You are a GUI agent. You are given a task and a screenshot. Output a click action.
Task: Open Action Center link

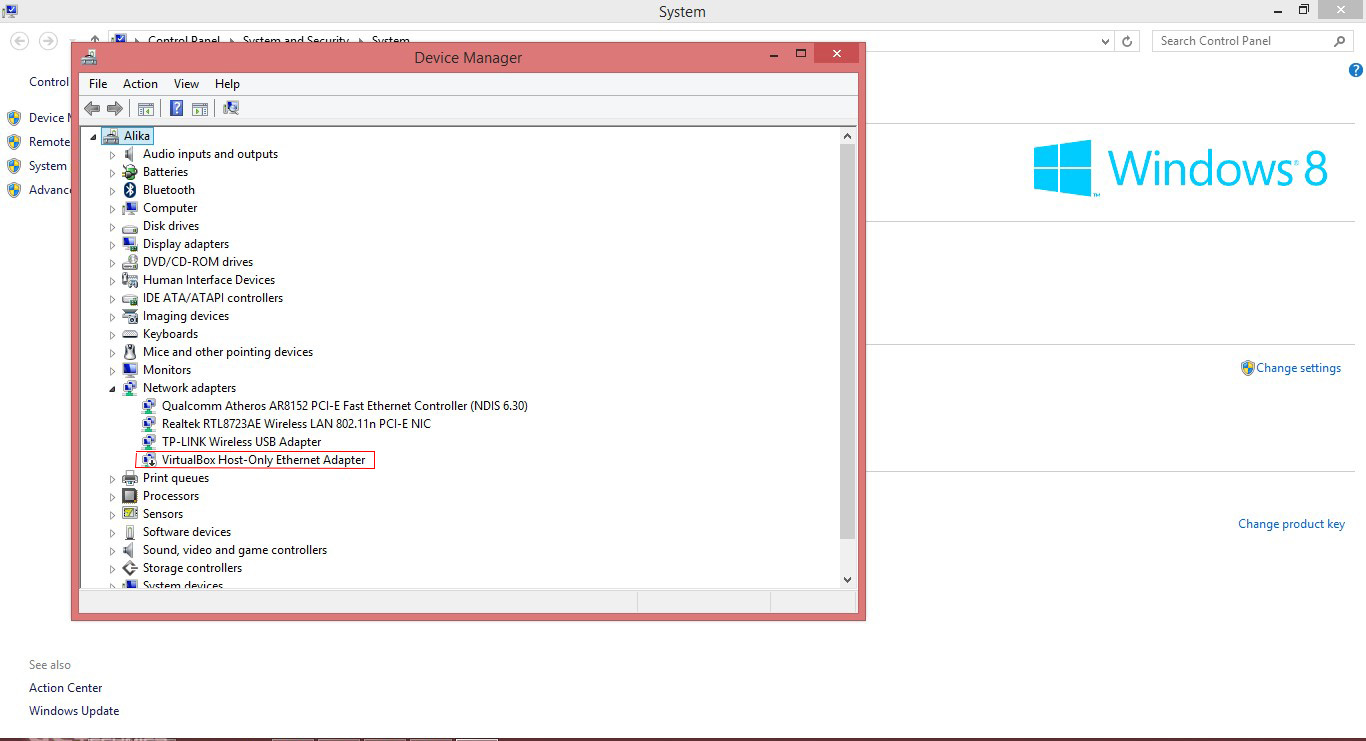(66, 688)
